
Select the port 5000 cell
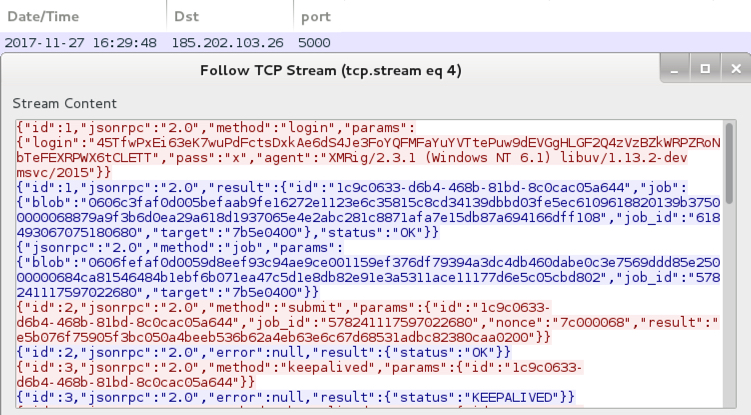point(314,43)
